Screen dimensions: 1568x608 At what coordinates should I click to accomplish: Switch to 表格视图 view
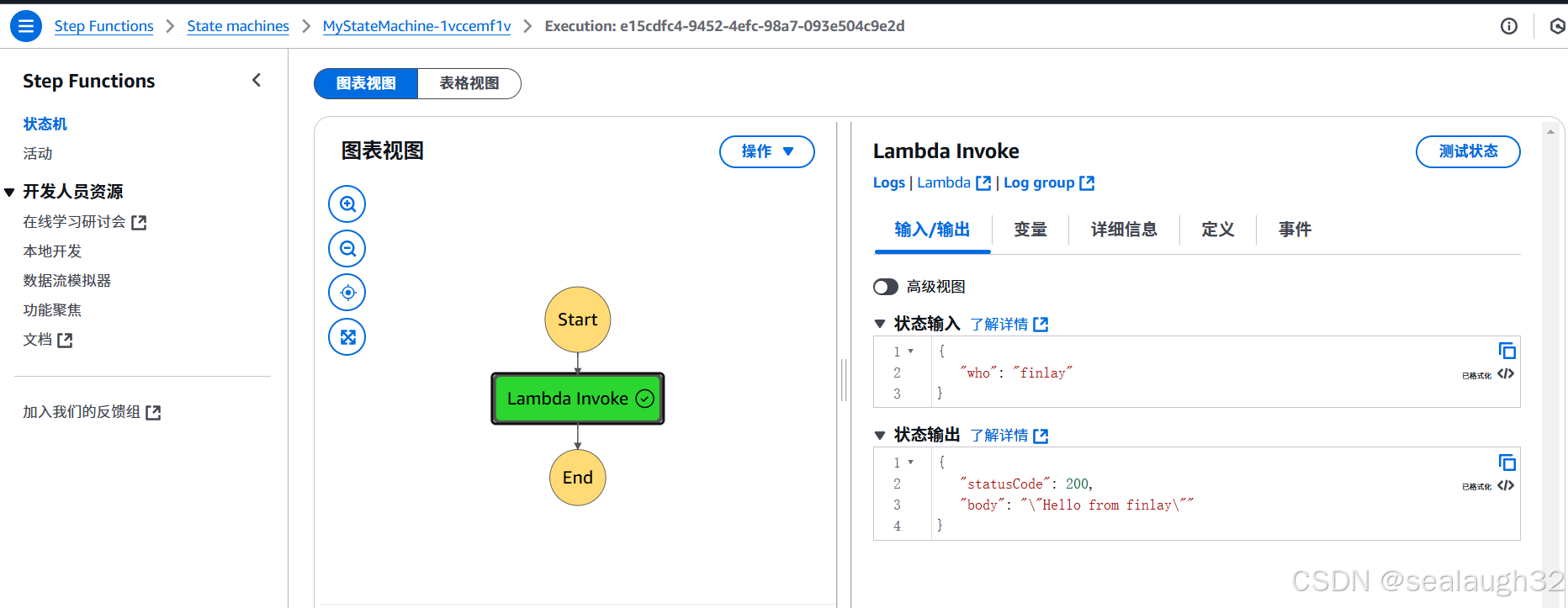pos(469,83)
